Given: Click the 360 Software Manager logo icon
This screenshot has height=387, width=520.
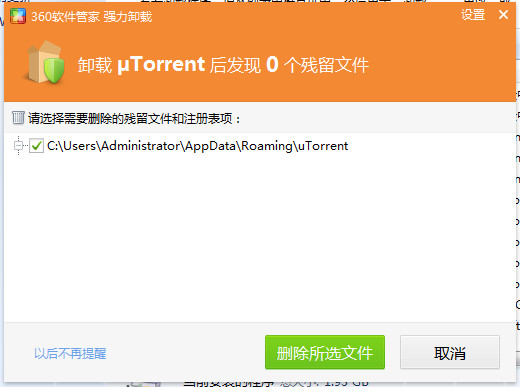Looking at the screenshot, I should click(18, 16).
